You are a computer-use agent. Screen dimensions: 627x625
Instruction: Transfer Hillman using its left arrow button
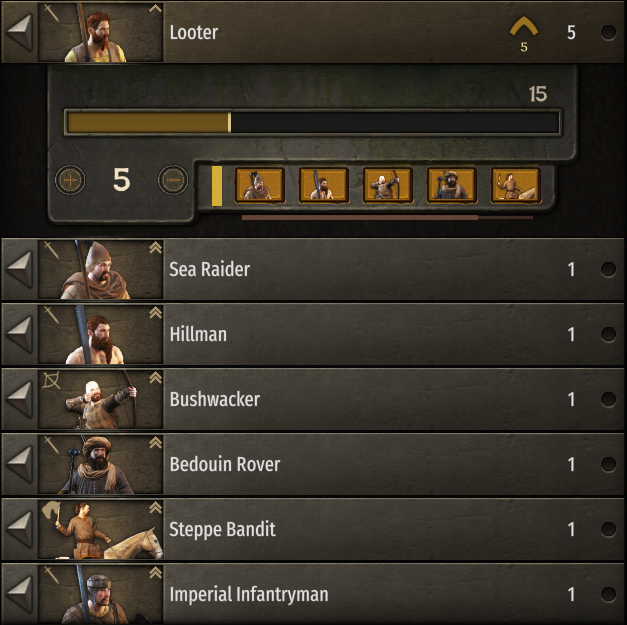(x=20, y=334)
